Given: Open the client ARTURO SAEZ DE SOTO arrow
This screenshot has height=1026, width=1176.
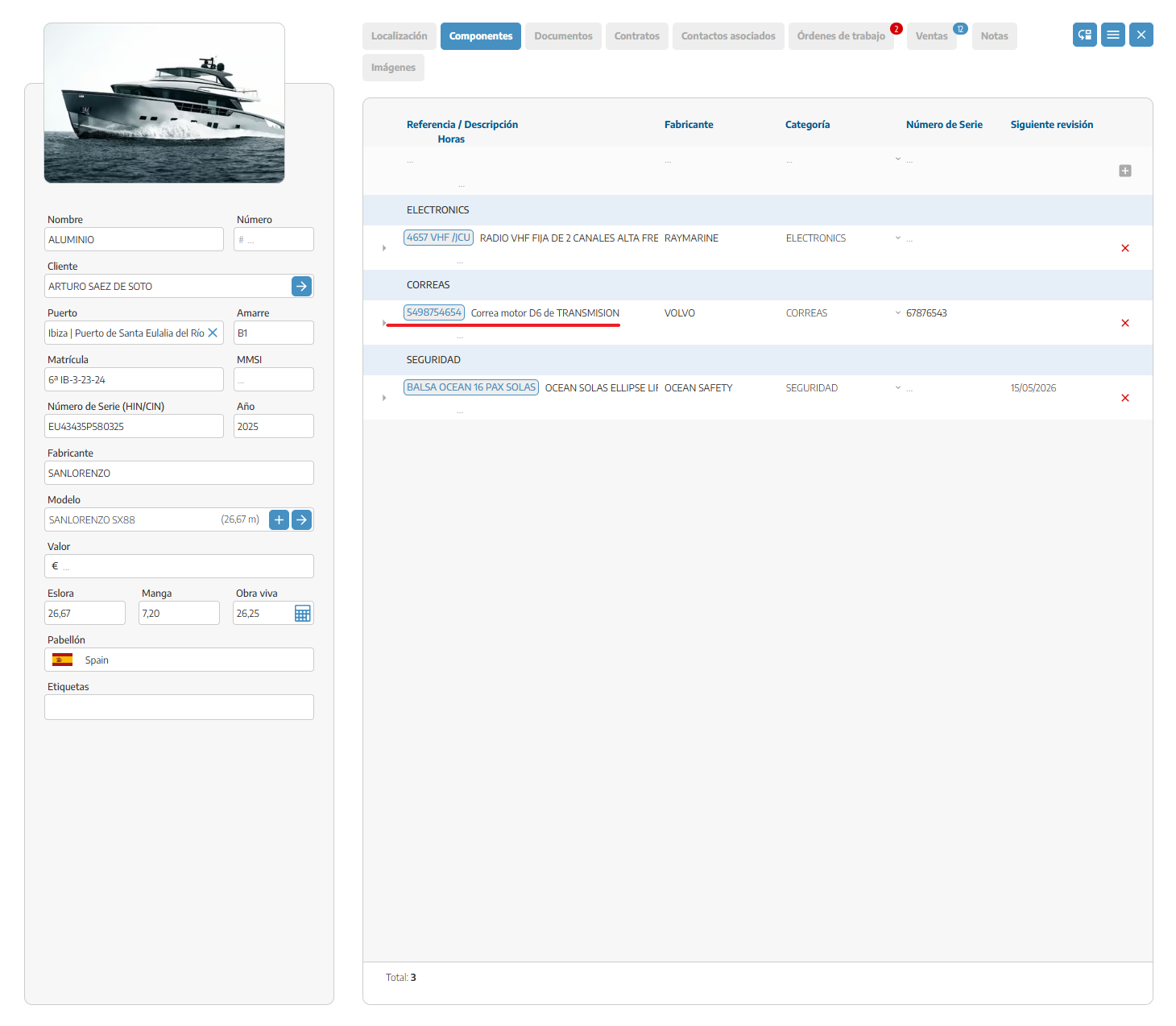Looking at the screenshot, I should click(301, 286).
